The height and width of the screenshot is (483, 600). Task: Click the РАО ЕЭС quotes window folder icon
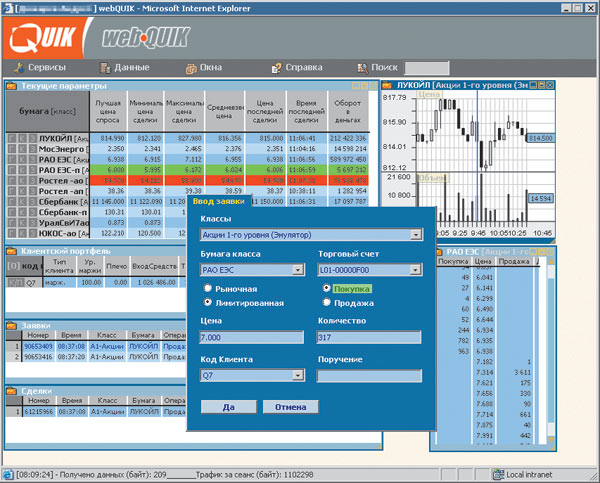click(439, 252)
